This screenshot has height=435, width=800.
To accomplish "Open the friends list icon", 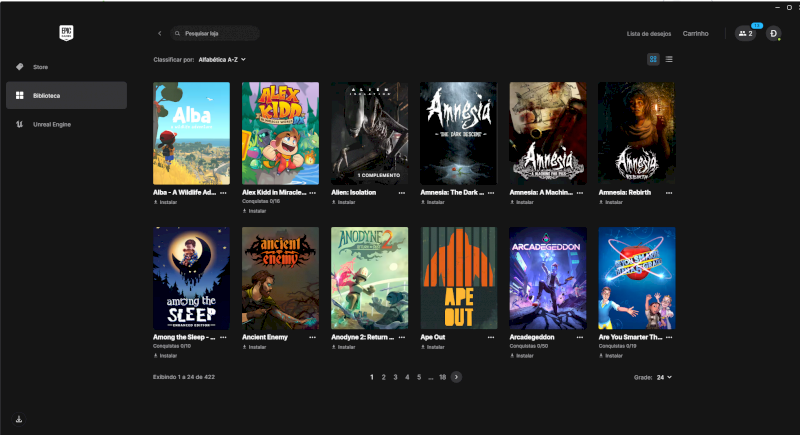I will (745, 33).
